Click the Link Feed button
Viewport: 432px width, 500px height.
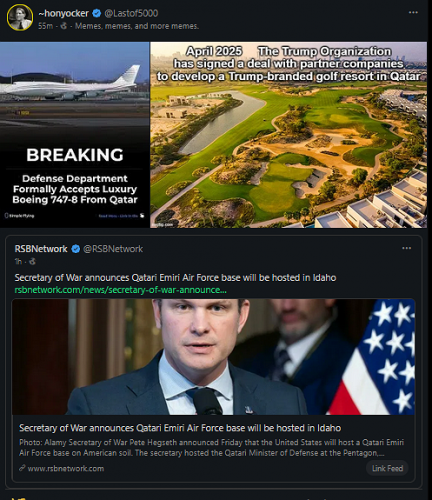387,468
